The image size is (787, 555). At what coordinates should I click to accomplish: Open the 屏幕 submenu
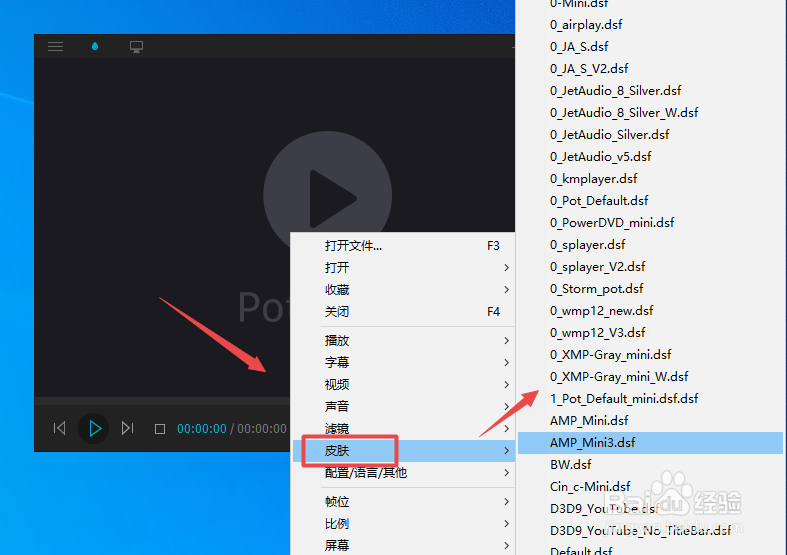(x=403, y=545)
